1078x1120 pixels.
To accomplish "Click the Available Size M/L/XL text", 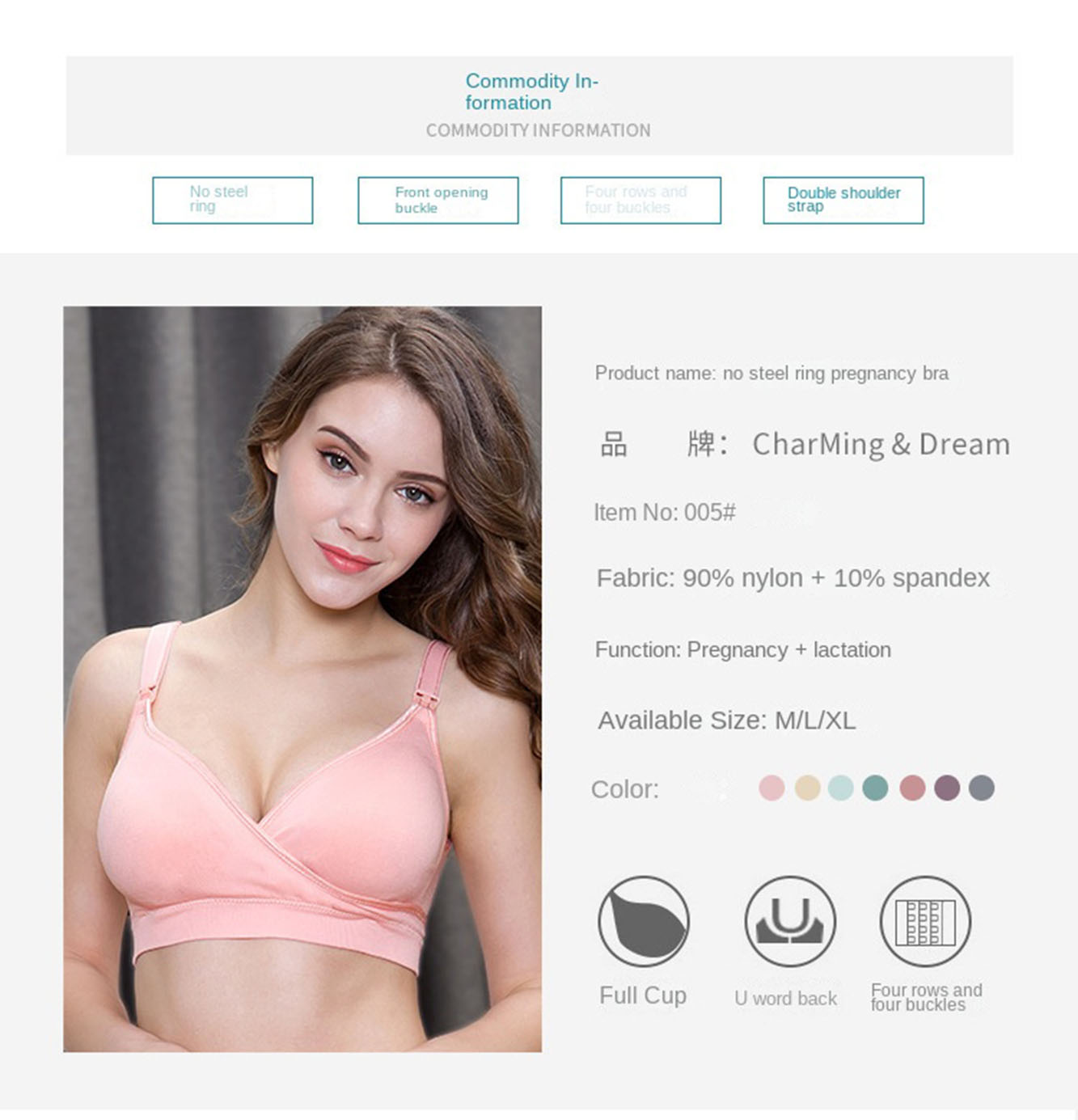I will [726, 720].
